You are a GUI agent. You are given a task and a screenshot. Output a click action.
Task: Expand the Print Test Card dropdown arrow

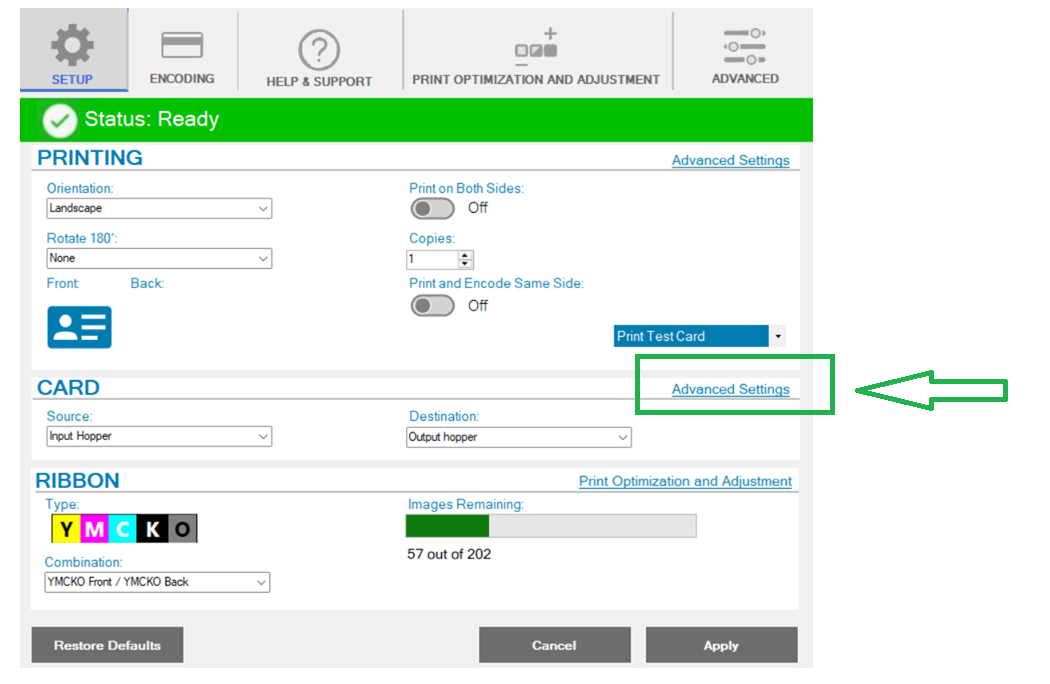777,336
